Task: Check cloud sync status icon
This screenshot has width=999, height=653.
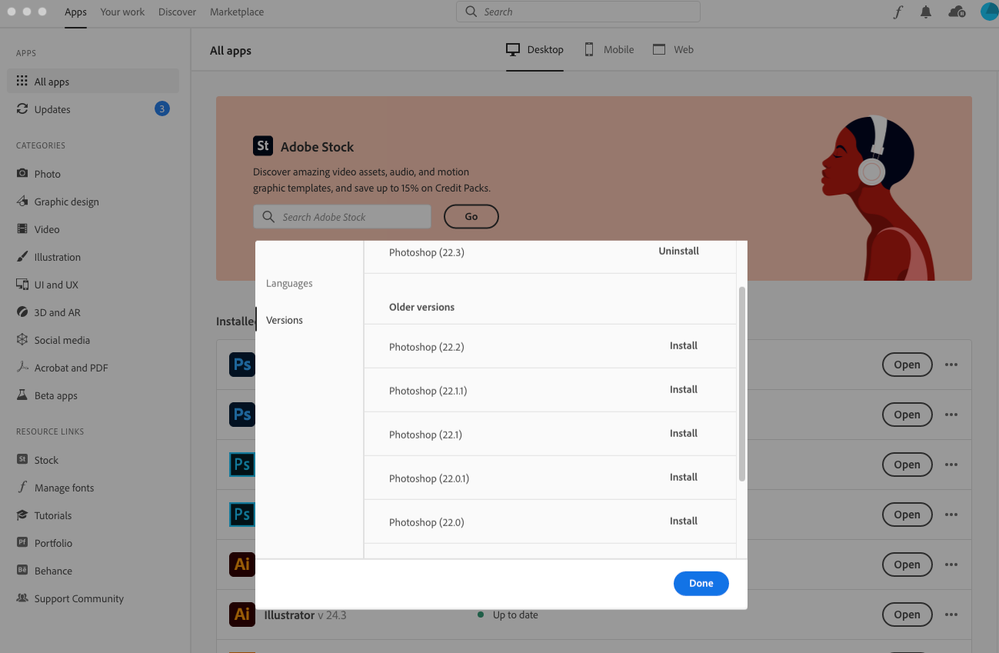Action: (957, 12)
